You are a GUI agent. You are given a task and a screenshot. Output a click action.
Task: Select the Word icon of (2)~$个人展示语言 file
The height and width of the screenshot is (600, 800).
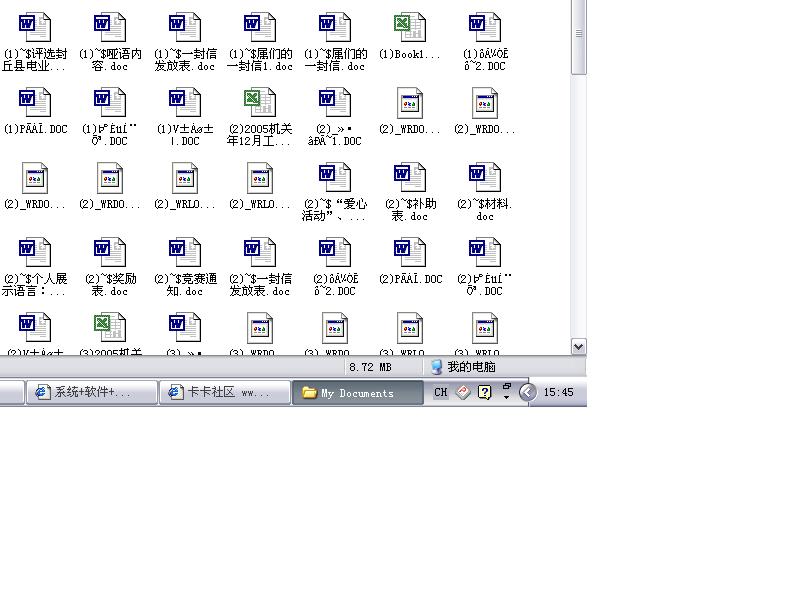click(35, 253)
